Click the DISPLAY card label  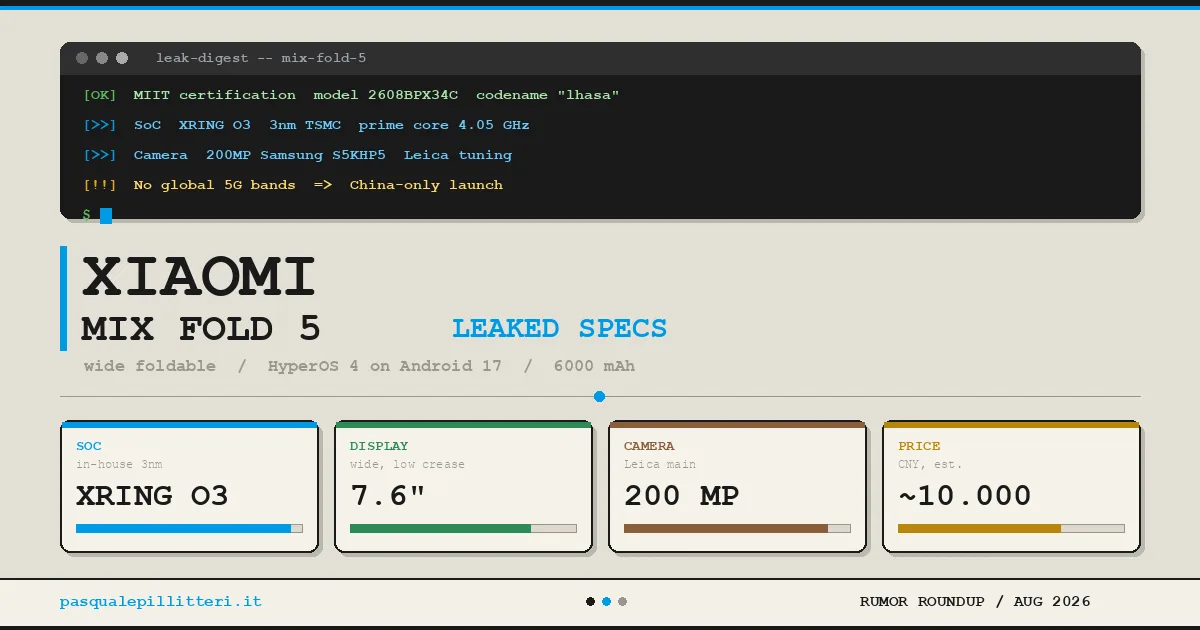pos(379,446)
